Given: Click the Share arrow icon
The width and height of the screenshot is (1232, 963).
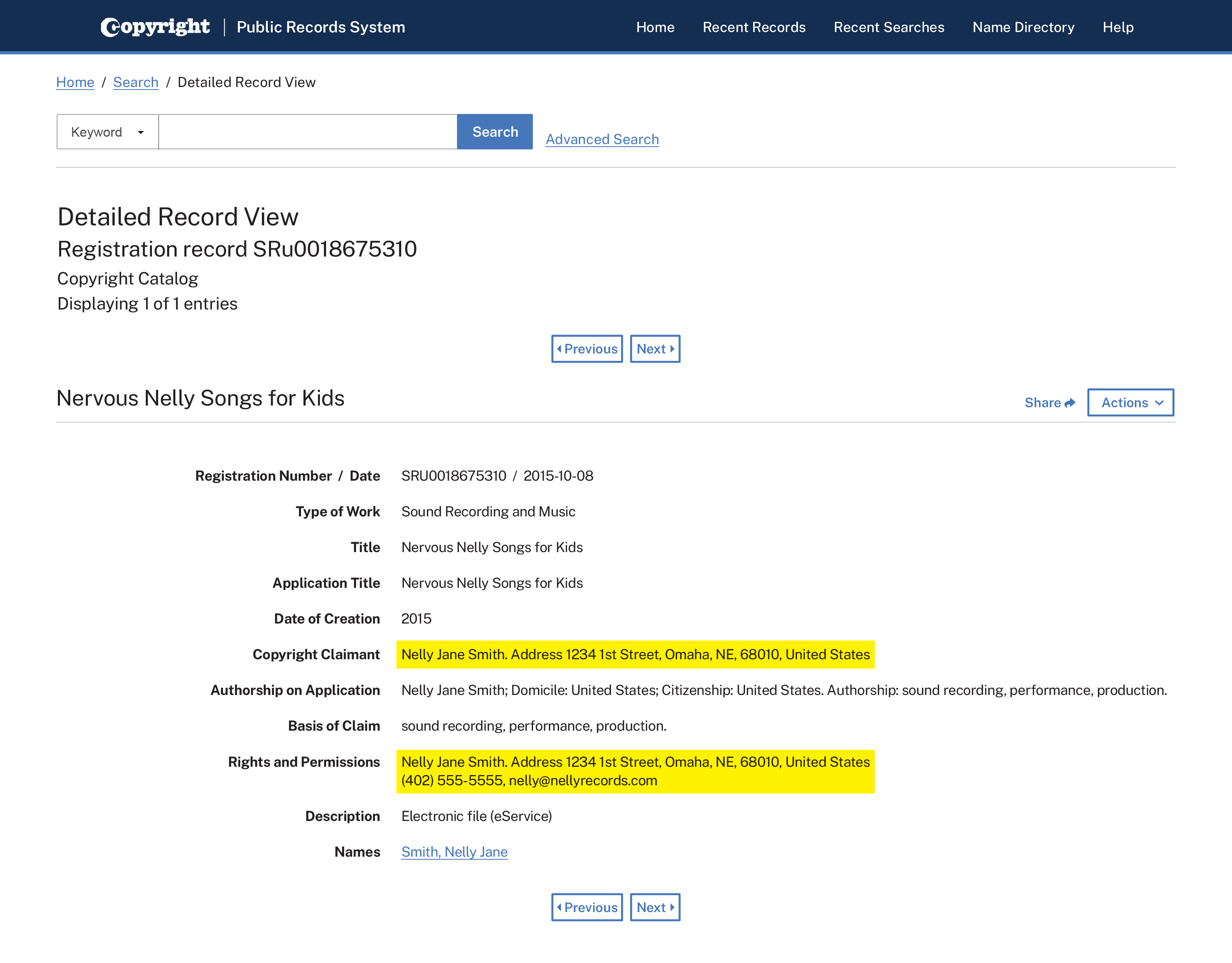Looking at the screenshot, I should (1069, 403).
